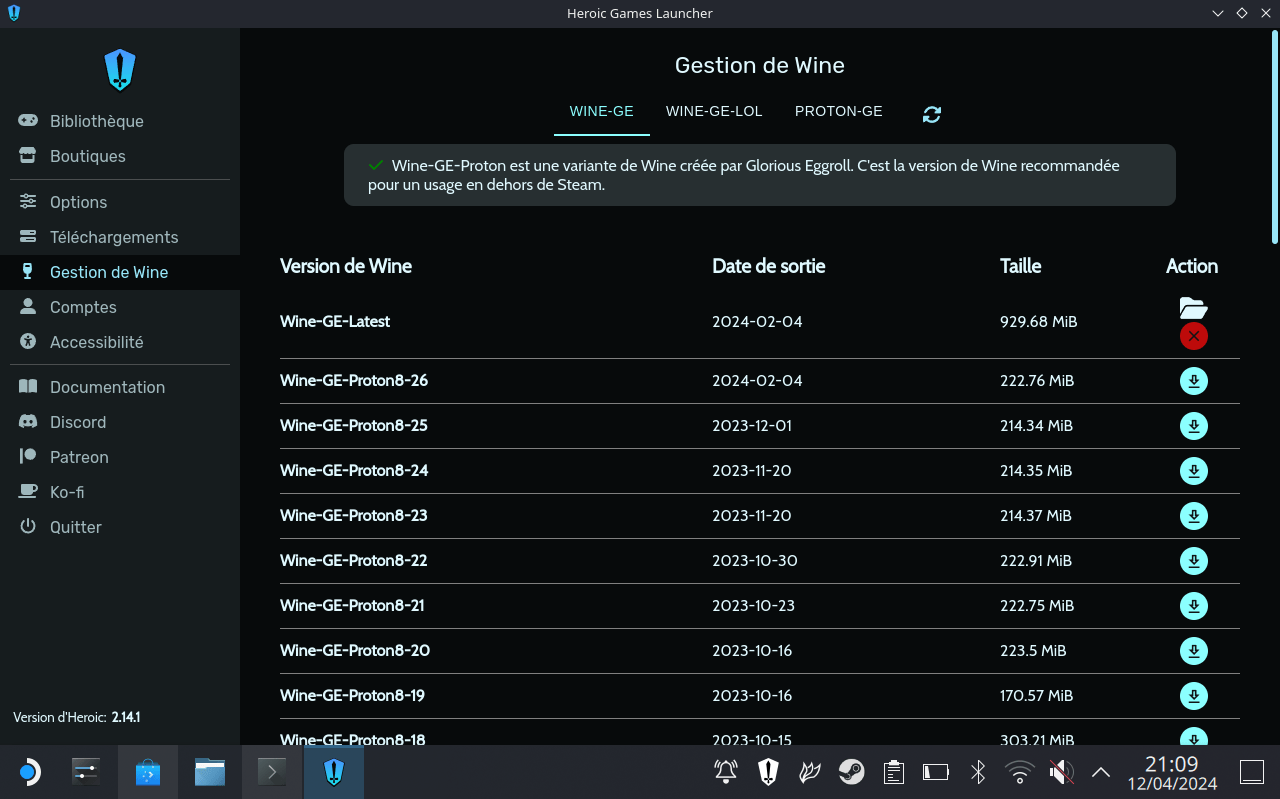Image resolution: width=1280 pixels, height=799 pixels.
Task: Open Téléchargements page
Action: [120, 237]
